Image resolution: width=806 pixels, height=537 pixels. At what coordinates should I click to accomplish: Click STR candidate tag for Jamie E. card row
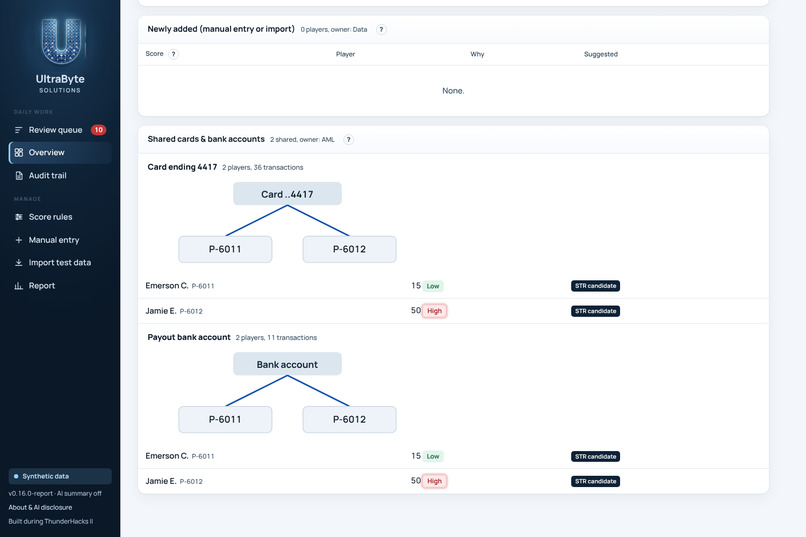tap(595, 311)
